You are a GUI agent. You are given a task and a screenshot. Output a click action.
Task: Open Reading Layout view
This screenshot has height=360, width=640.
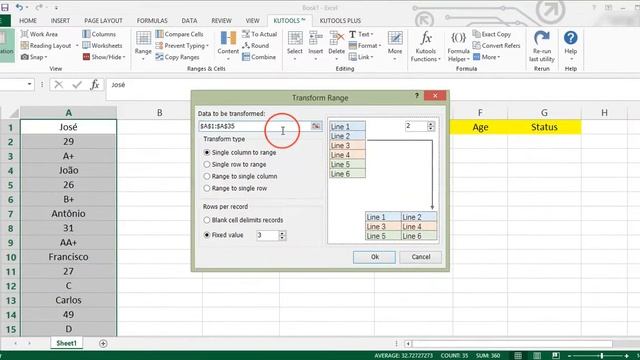point(46,46)
